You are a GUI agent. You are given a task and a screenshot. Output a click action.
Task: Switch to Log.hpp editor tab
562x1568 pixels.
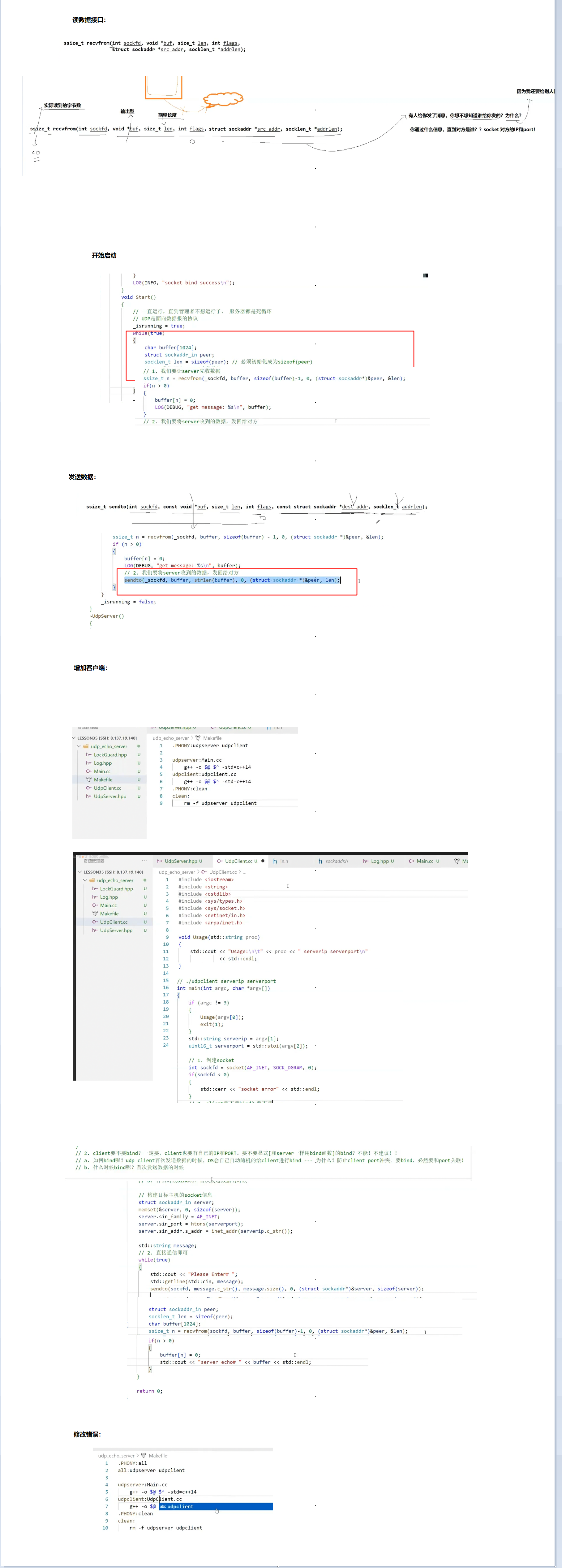(x=378, y=861)
